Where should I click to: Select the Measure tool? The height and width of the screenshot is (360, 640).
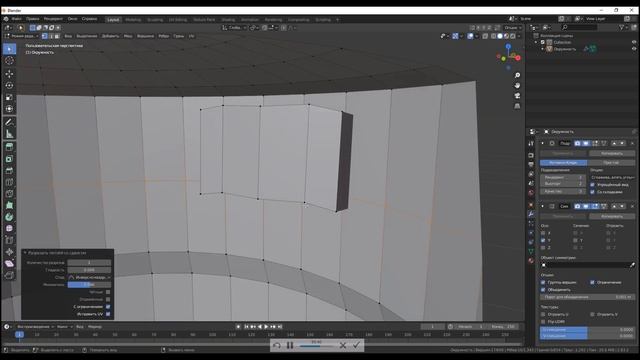click(9, 134)
